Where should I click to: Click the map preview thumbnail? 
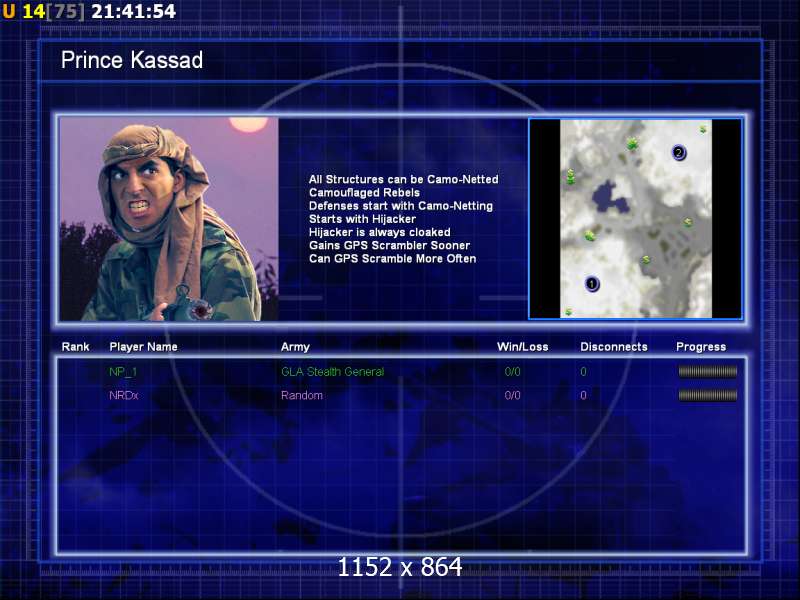[x=636, y=219]
